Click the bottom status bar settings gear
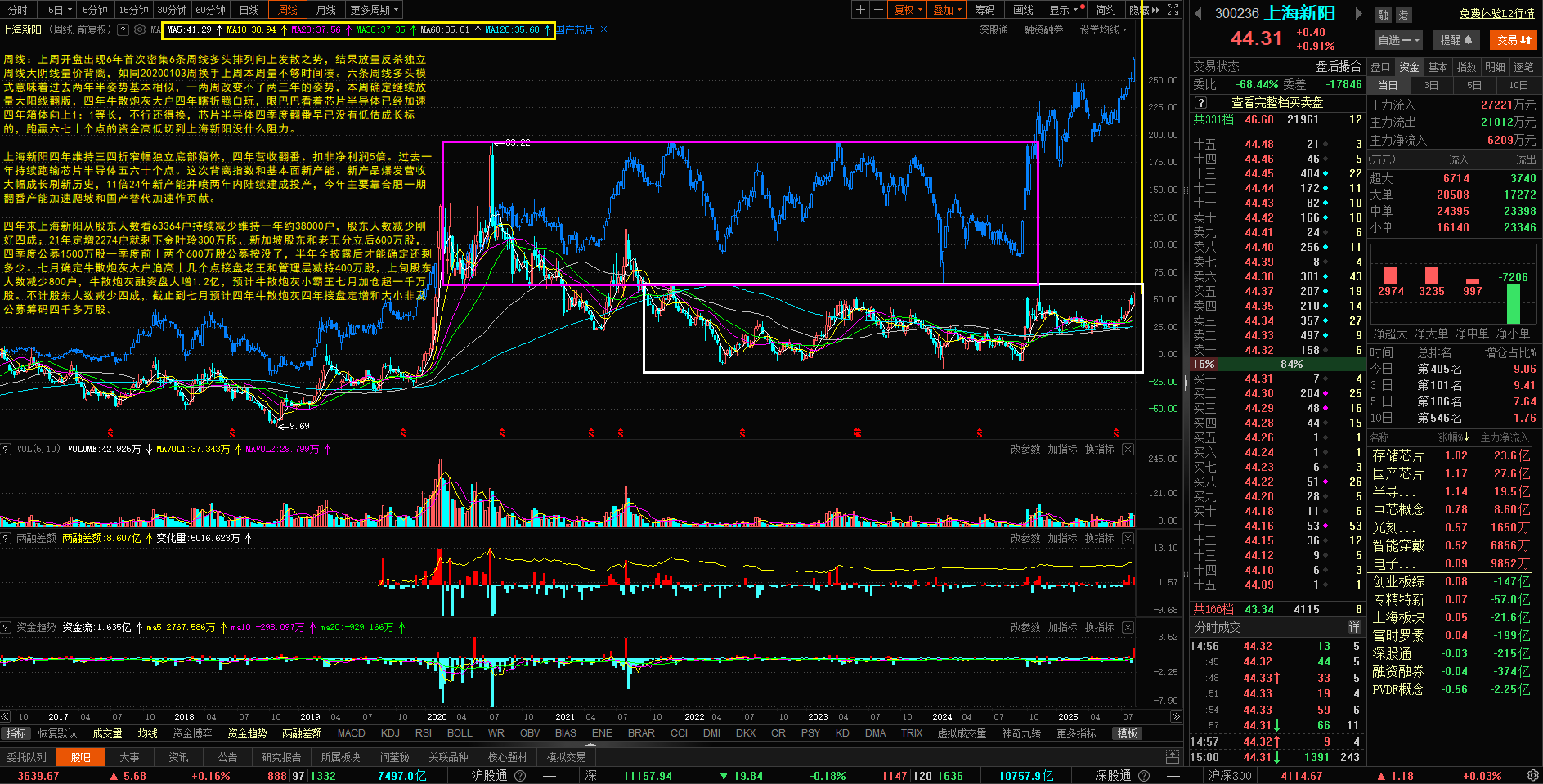1543x784 pixels. (1533, 775)
